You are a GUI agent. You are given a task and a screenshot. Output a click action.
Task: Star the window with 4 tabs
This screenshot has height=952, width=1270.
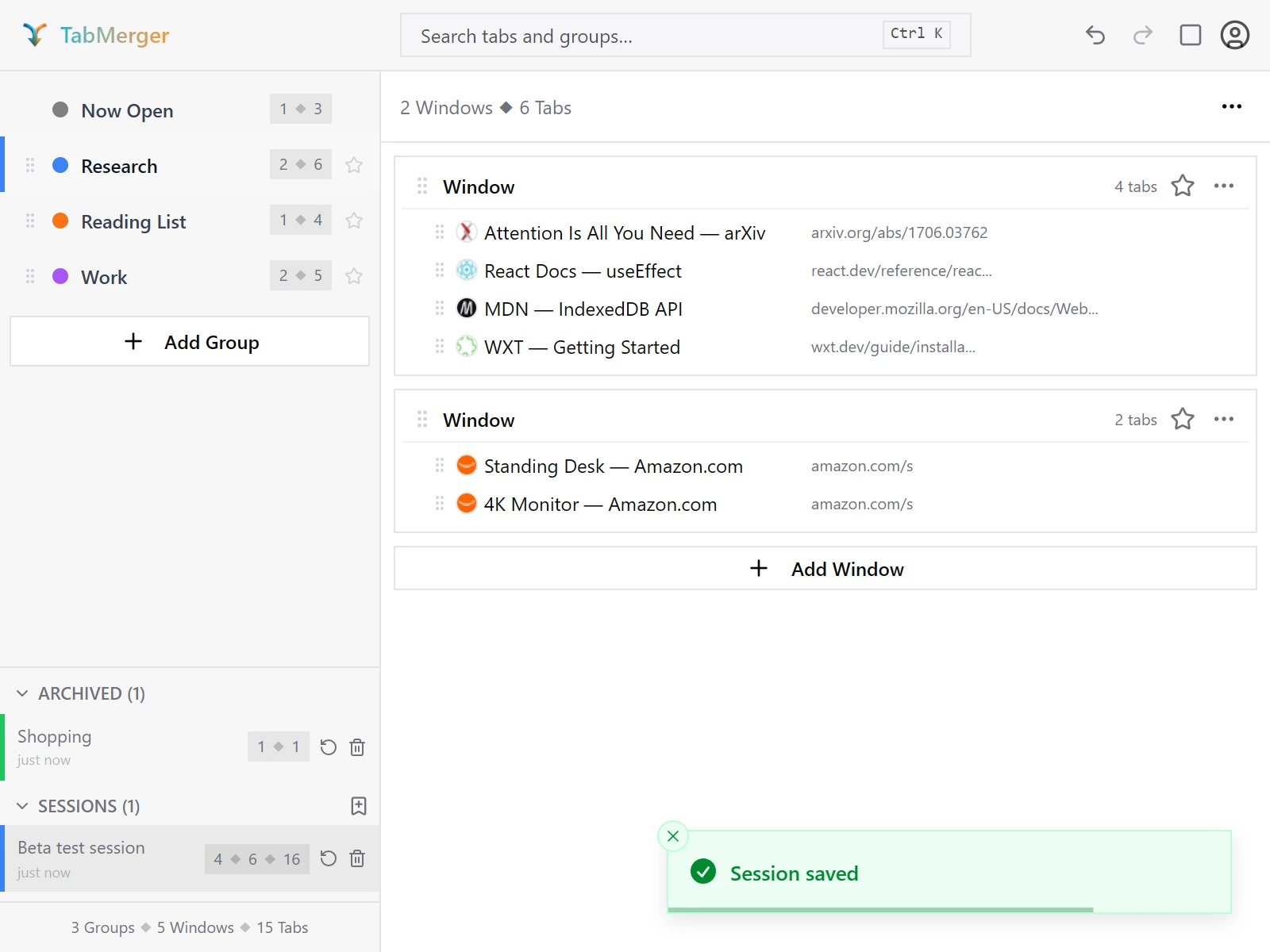1183,186
